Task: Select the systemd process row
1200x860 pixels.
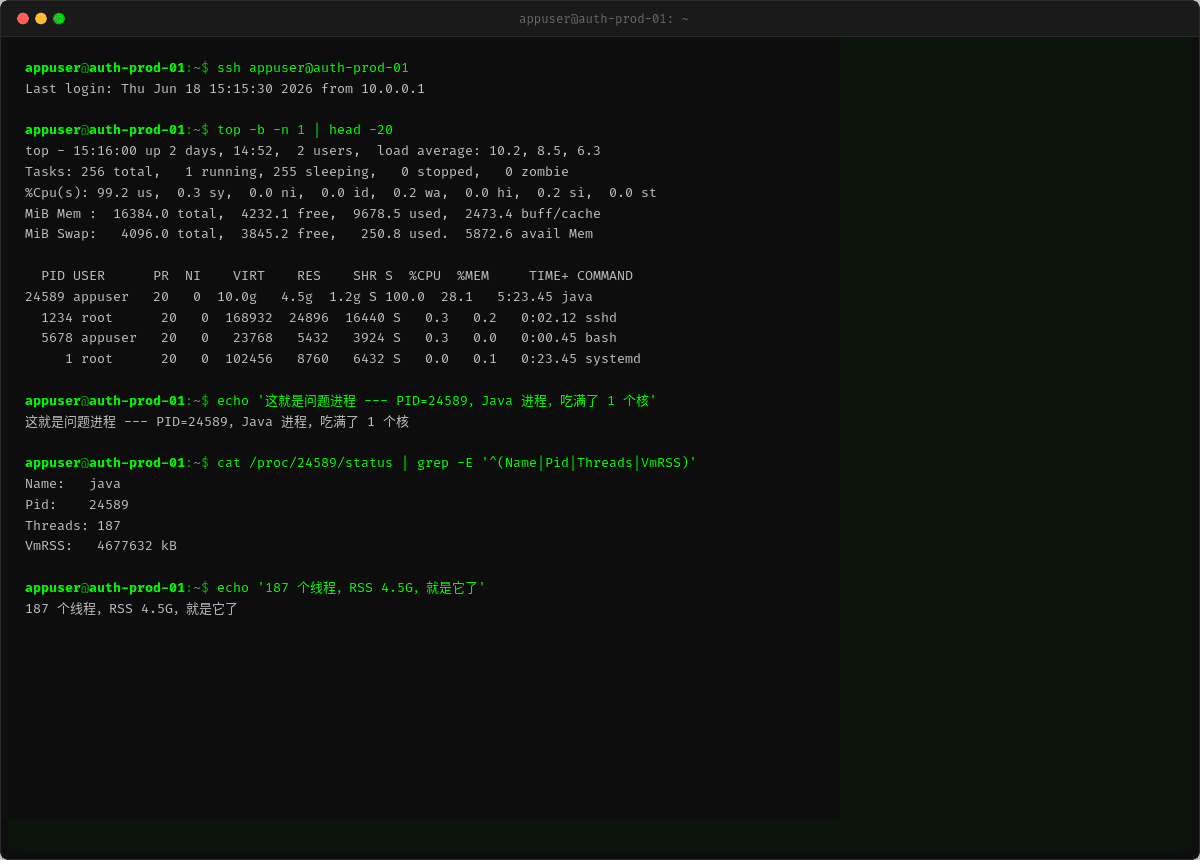Action: pos(353,359)
